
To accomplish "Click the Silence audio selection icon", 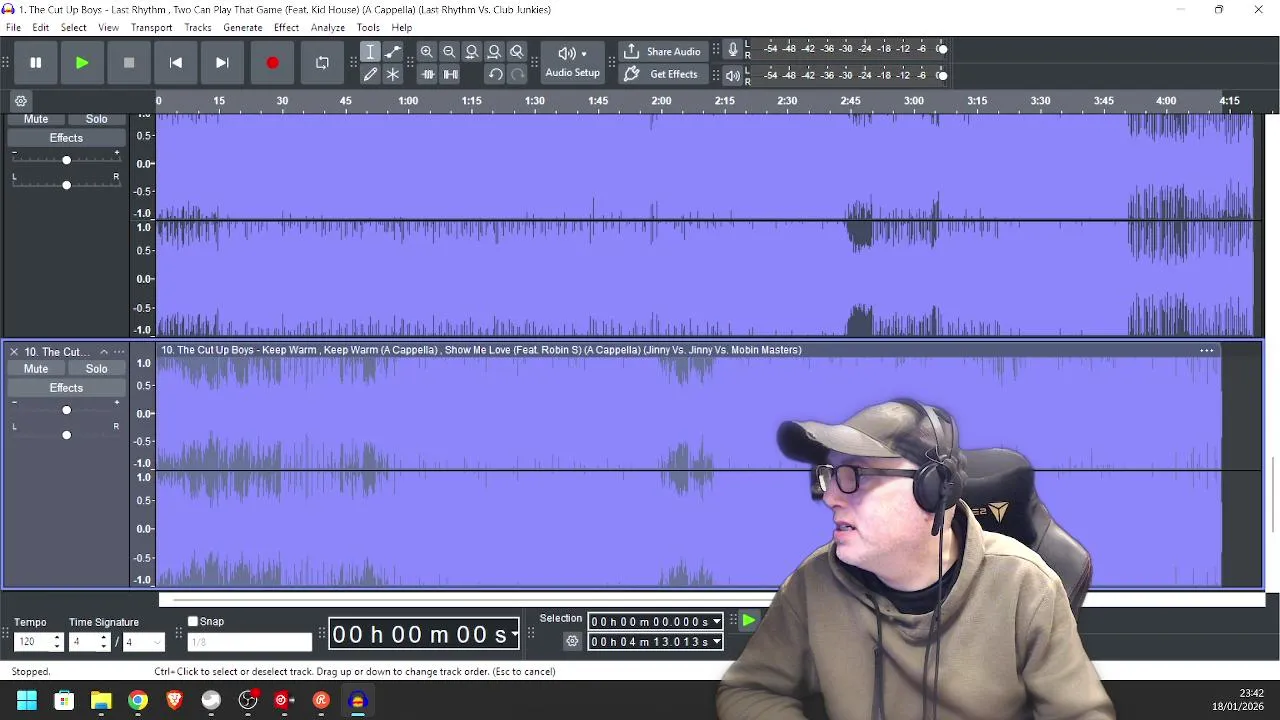I will (451, 74).
